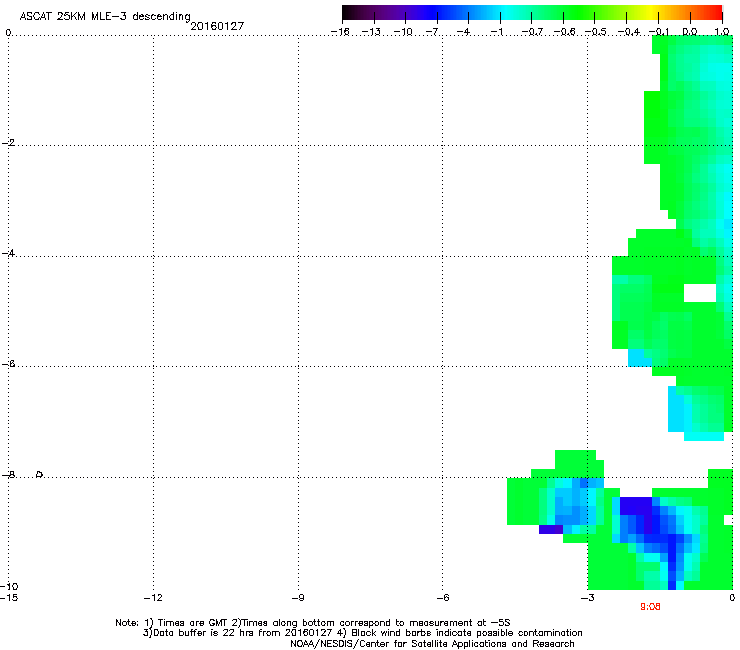Click the red end of the color bar

coord(716,12)
